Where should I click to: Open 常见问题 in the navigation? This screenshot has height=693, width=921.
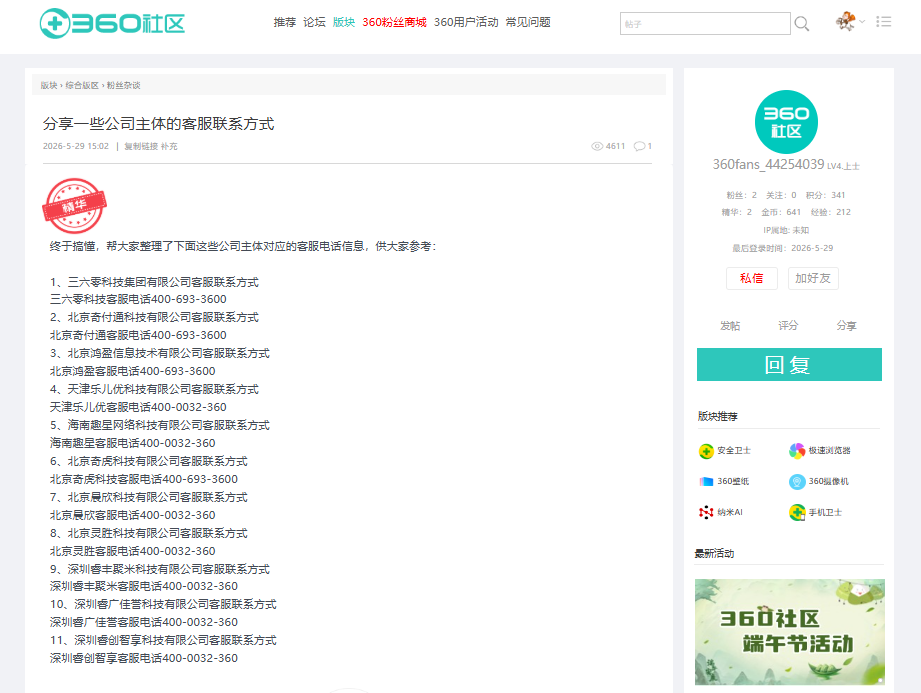point(528,22)
